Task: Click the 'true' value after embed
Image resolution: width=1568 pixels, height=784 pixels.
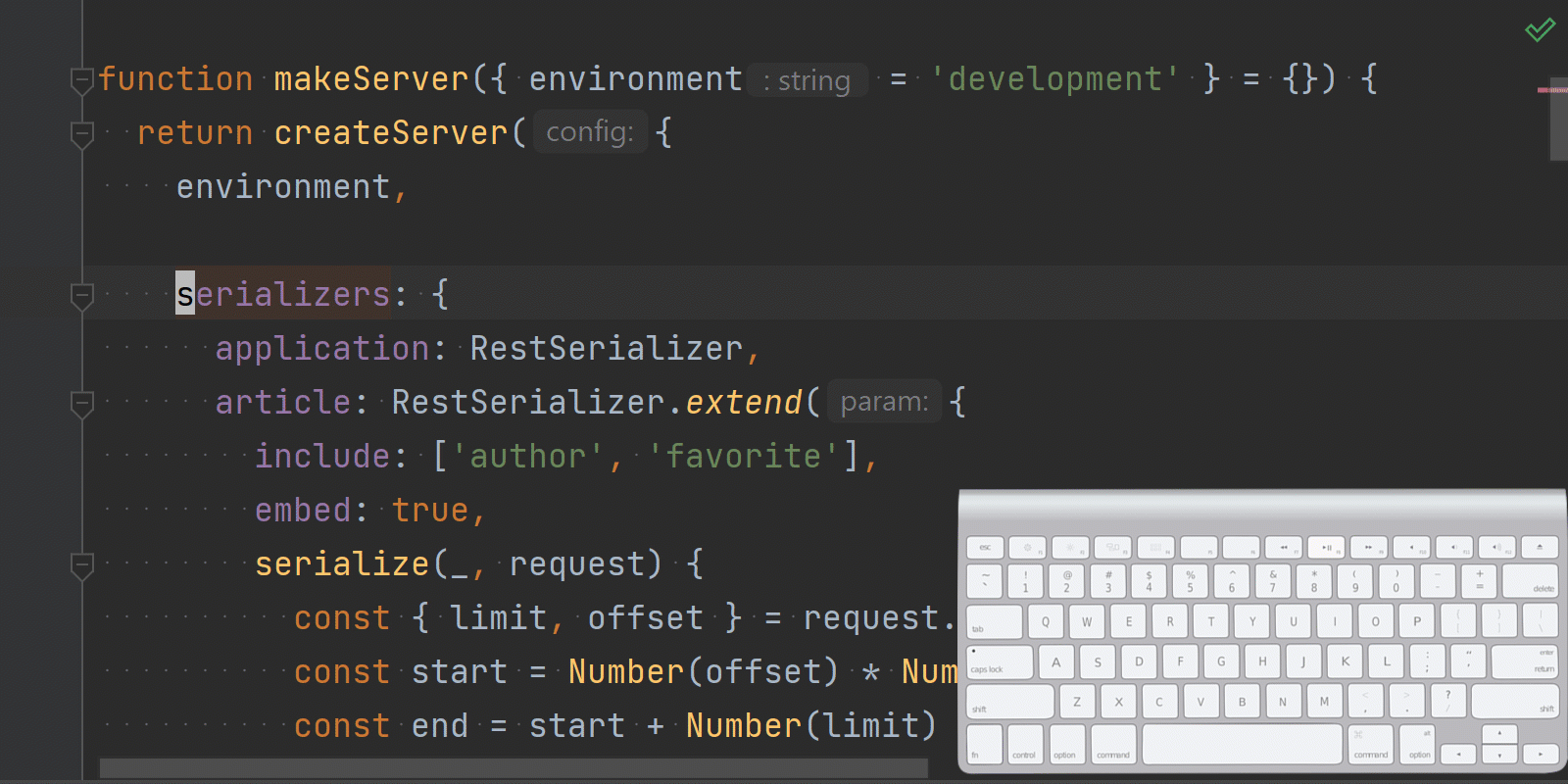Action: 430,511
